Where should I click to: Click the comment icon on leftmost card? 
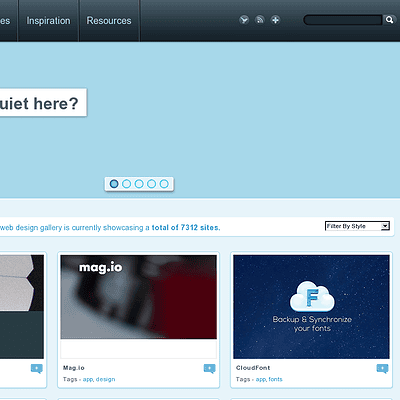pyautogui.click(x=37, y=368)
